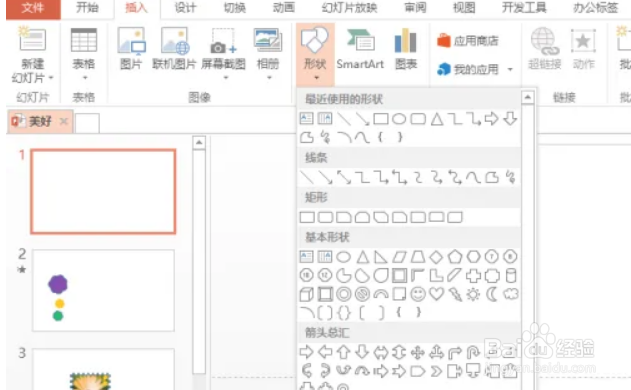Select the smiley face in basic shapes

[x=418, y=294]
